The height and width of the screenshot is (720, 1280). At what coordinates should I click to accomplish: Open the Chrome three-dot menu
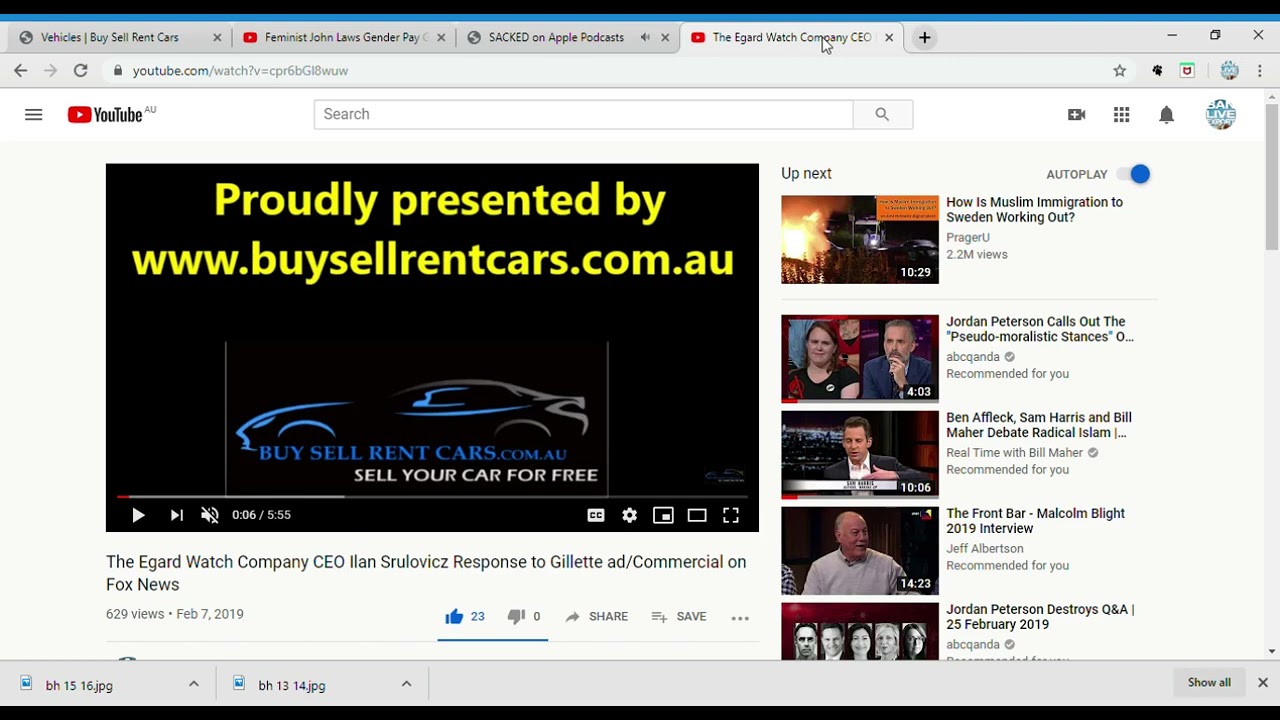click(1260, 71)
